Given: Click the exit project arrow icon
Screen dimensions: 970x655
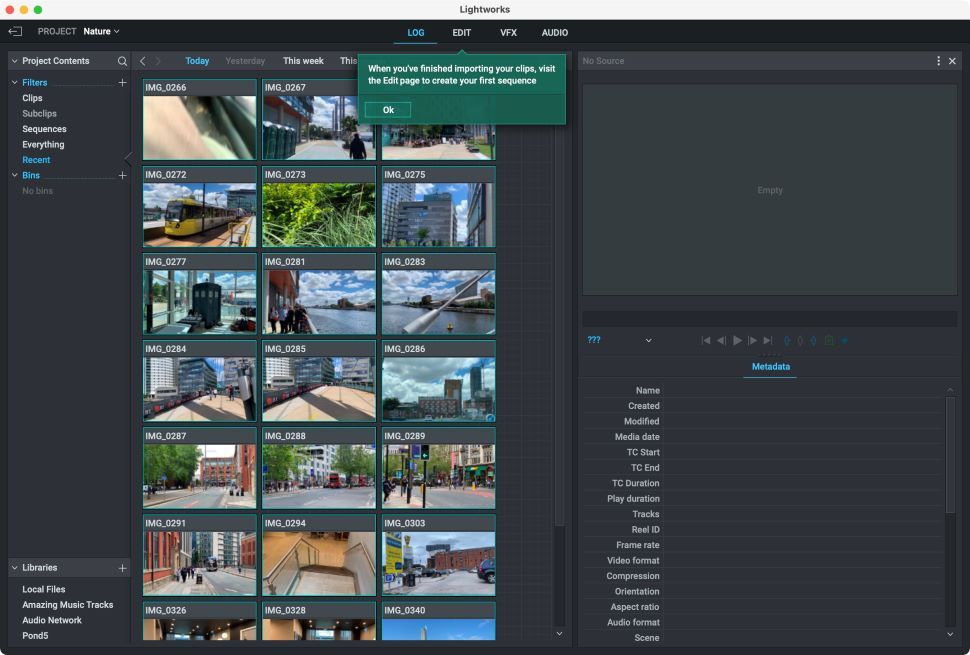Looking at the screenshot, I should [16, 31].
